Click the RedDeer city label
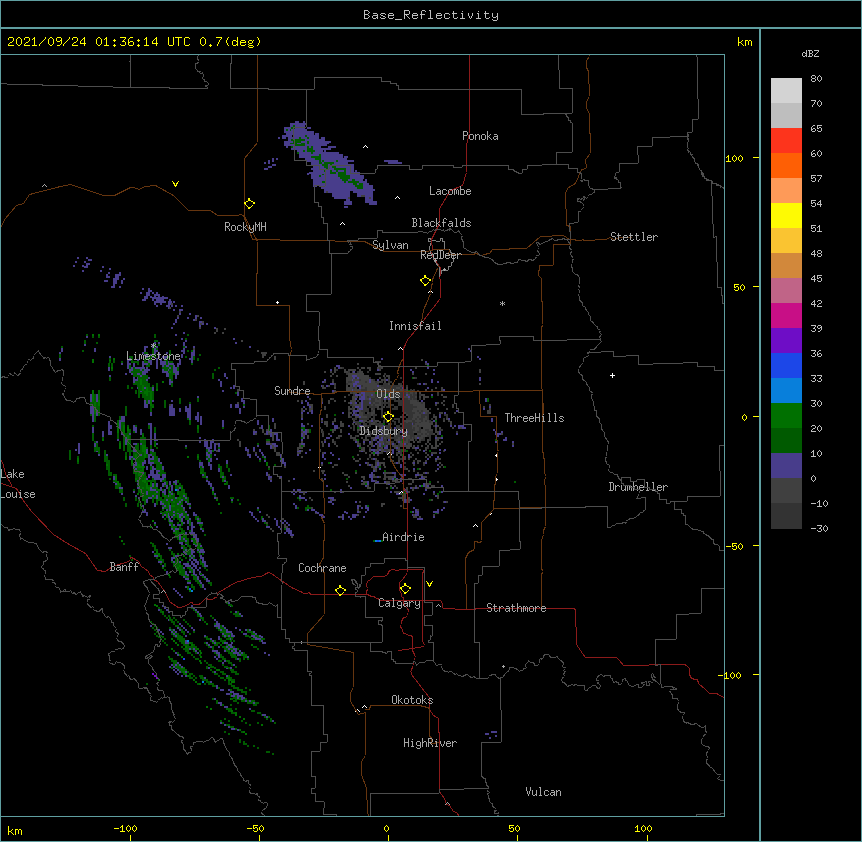The width and height of the screenshot is (862, 842). (x=440, y=255)
